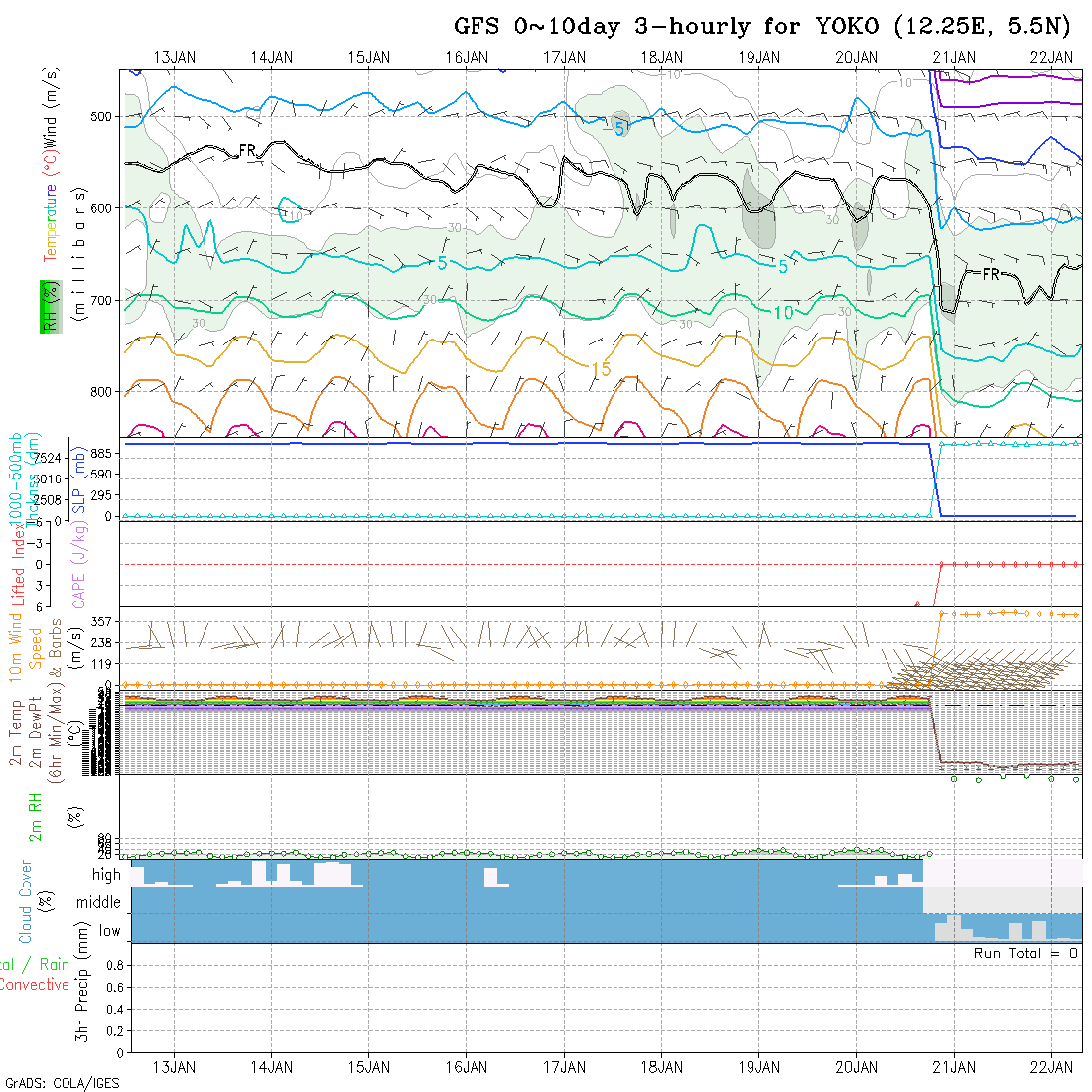Select the blue -5 temperature contour label
Screen dimensions: 1092x1092
tap(614, 128)
